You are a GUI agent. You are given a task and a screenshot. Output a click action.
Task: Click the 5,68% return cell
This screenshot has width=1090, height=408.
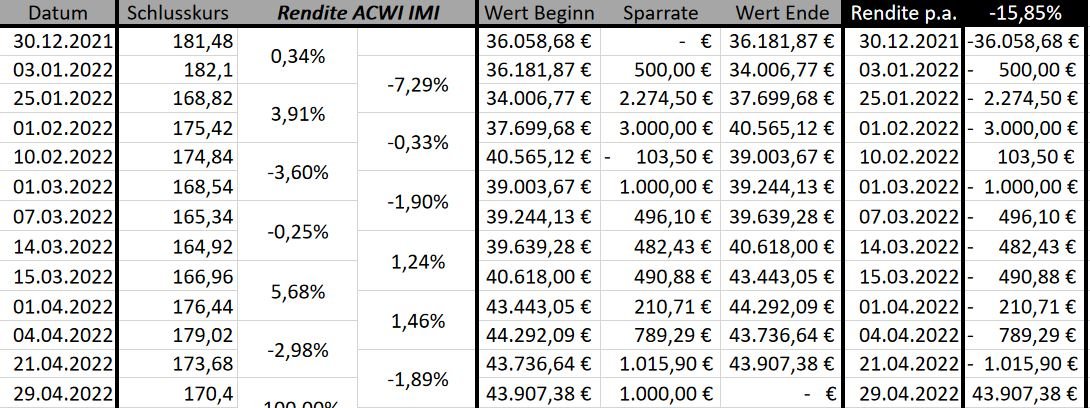298,293
